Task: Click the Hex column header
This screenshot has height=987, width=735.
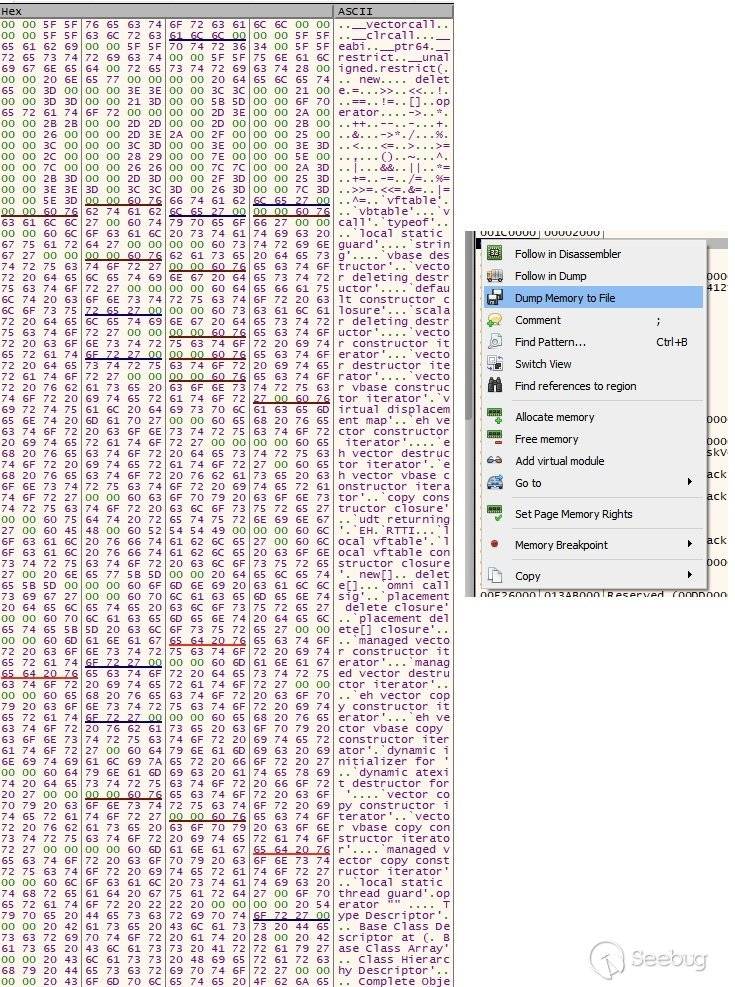Action: 166,11
